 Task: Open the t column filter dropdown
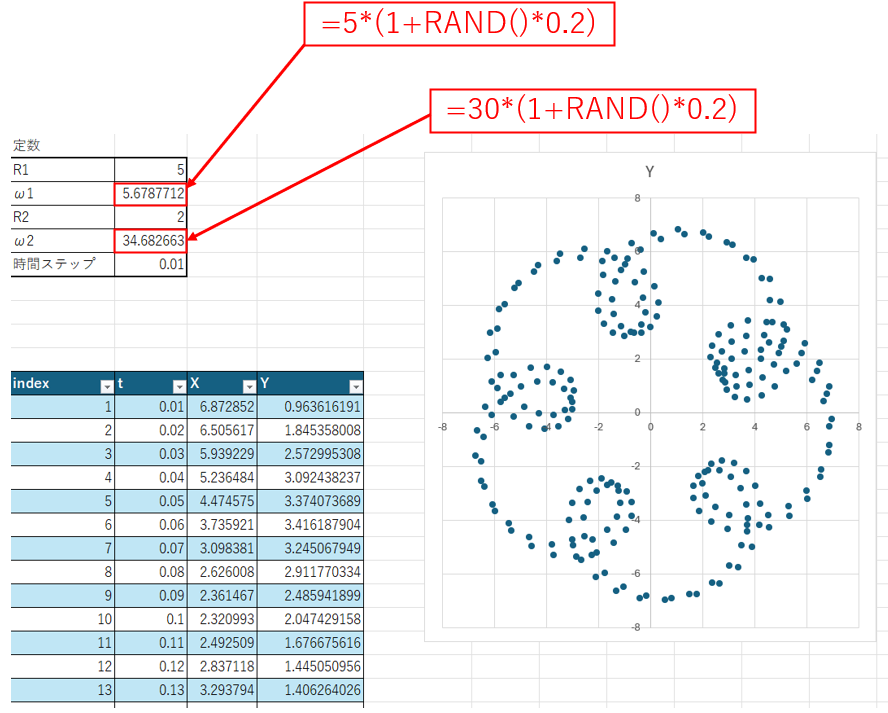[178, 385]
